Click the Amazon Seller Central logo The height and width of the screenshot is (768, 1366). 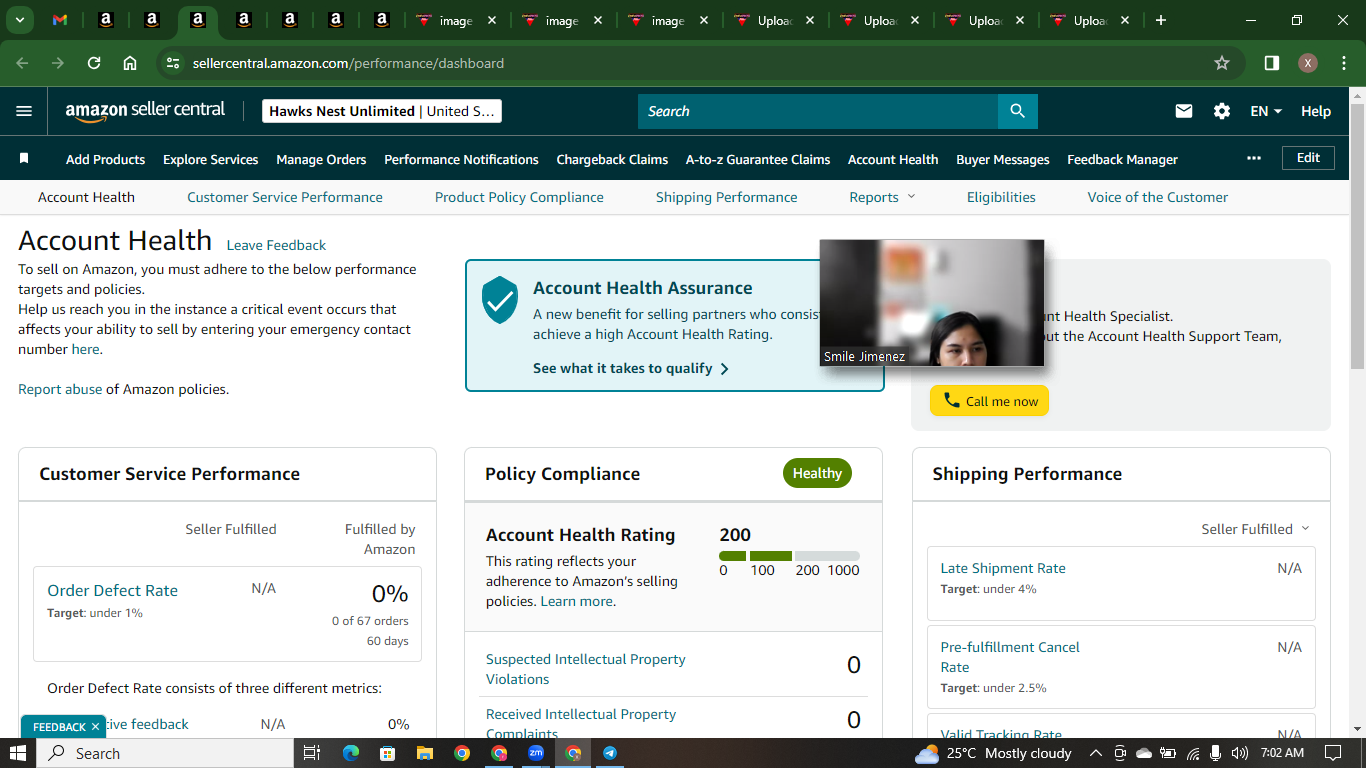(145, 111)
